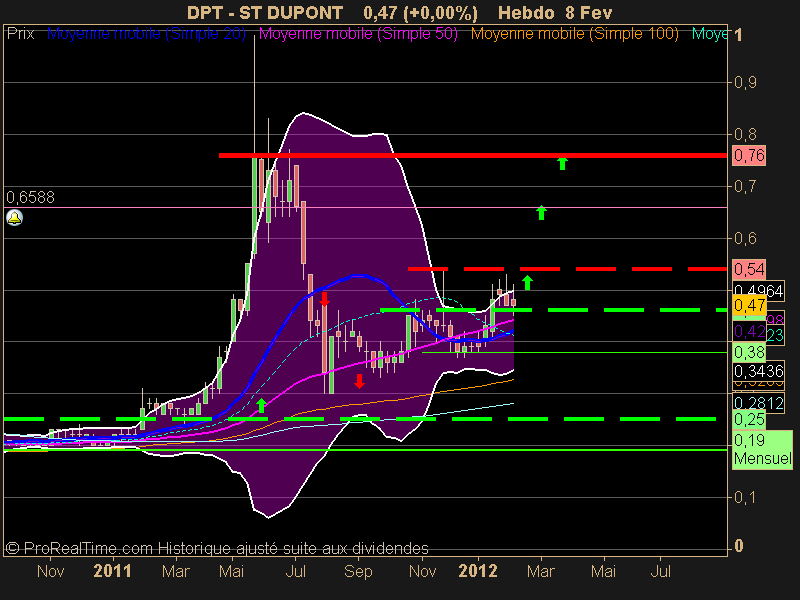Click the DPT - ST DUPONT chart title
This screenshot has width=800, height=600.
click(x=265, y=13)
